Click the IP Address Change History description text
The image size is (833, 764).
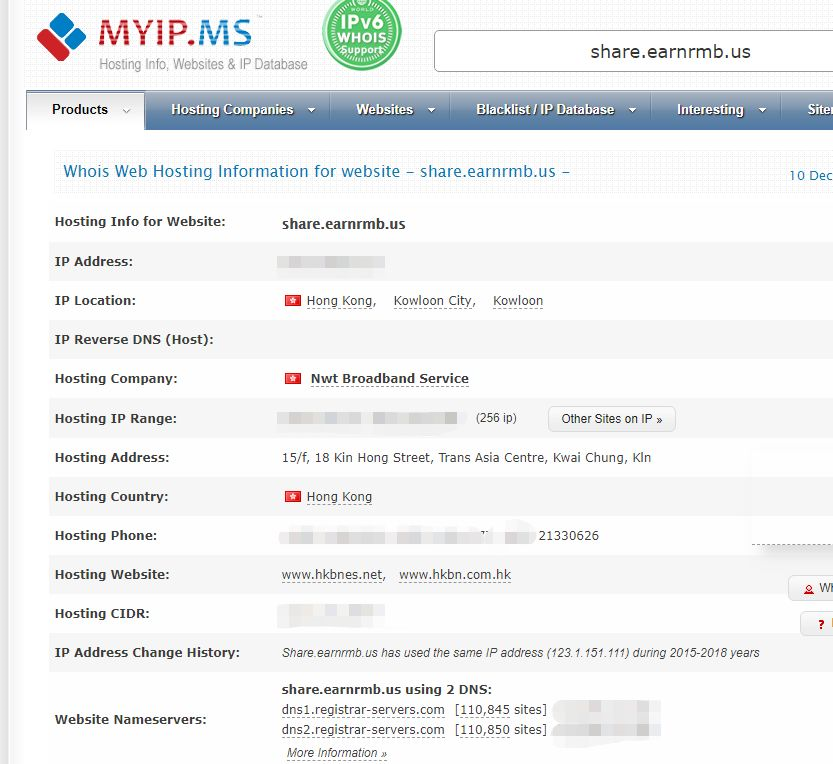tap(521, 653)
